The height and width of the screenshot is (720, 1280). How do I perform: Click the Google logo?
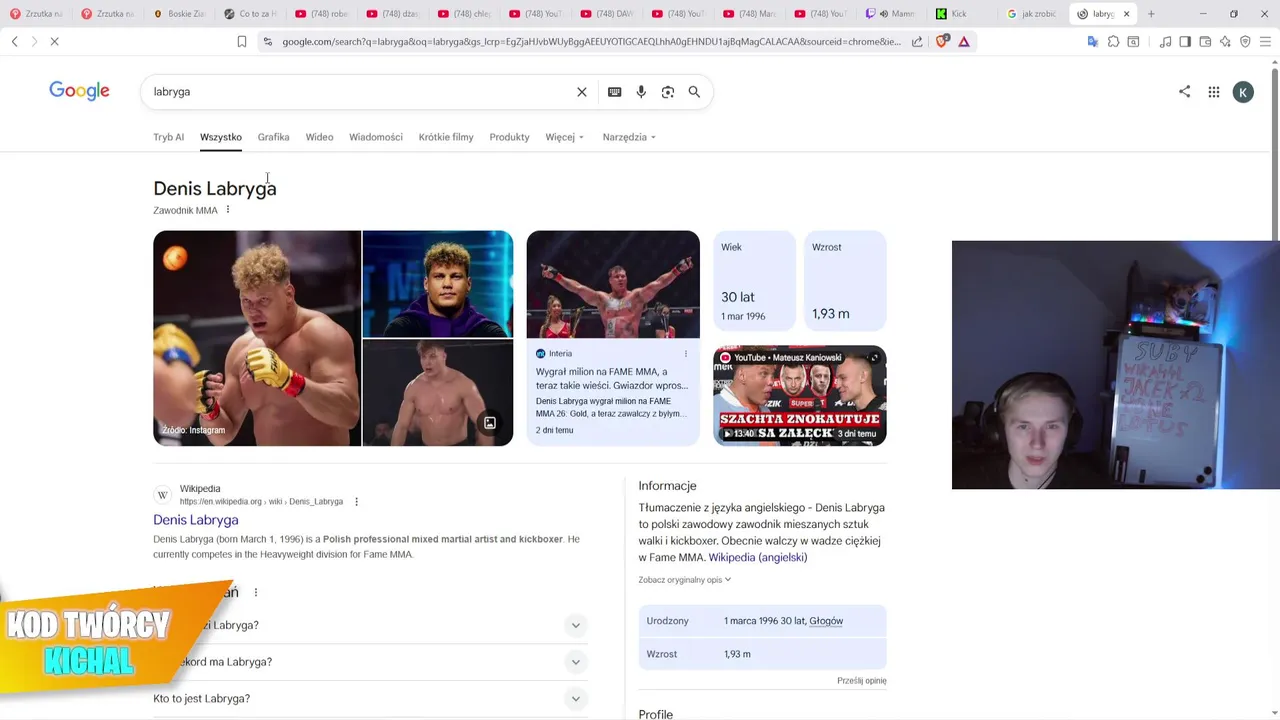pos(79,91)
